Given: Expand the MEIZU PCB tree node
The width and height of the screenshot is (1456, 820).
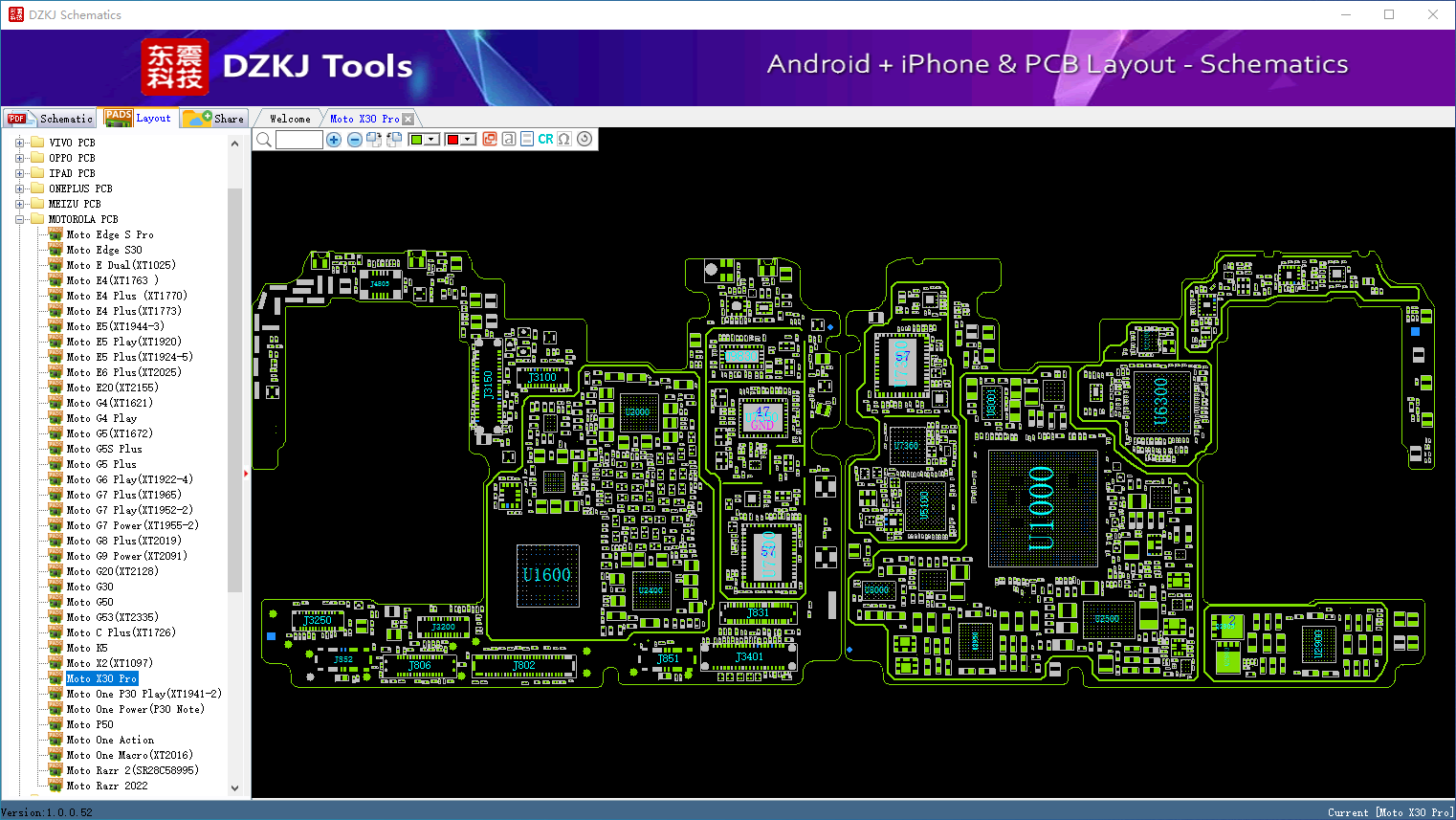Looking at the screenshot, I should pyautogui.click(x=20, y=204).
